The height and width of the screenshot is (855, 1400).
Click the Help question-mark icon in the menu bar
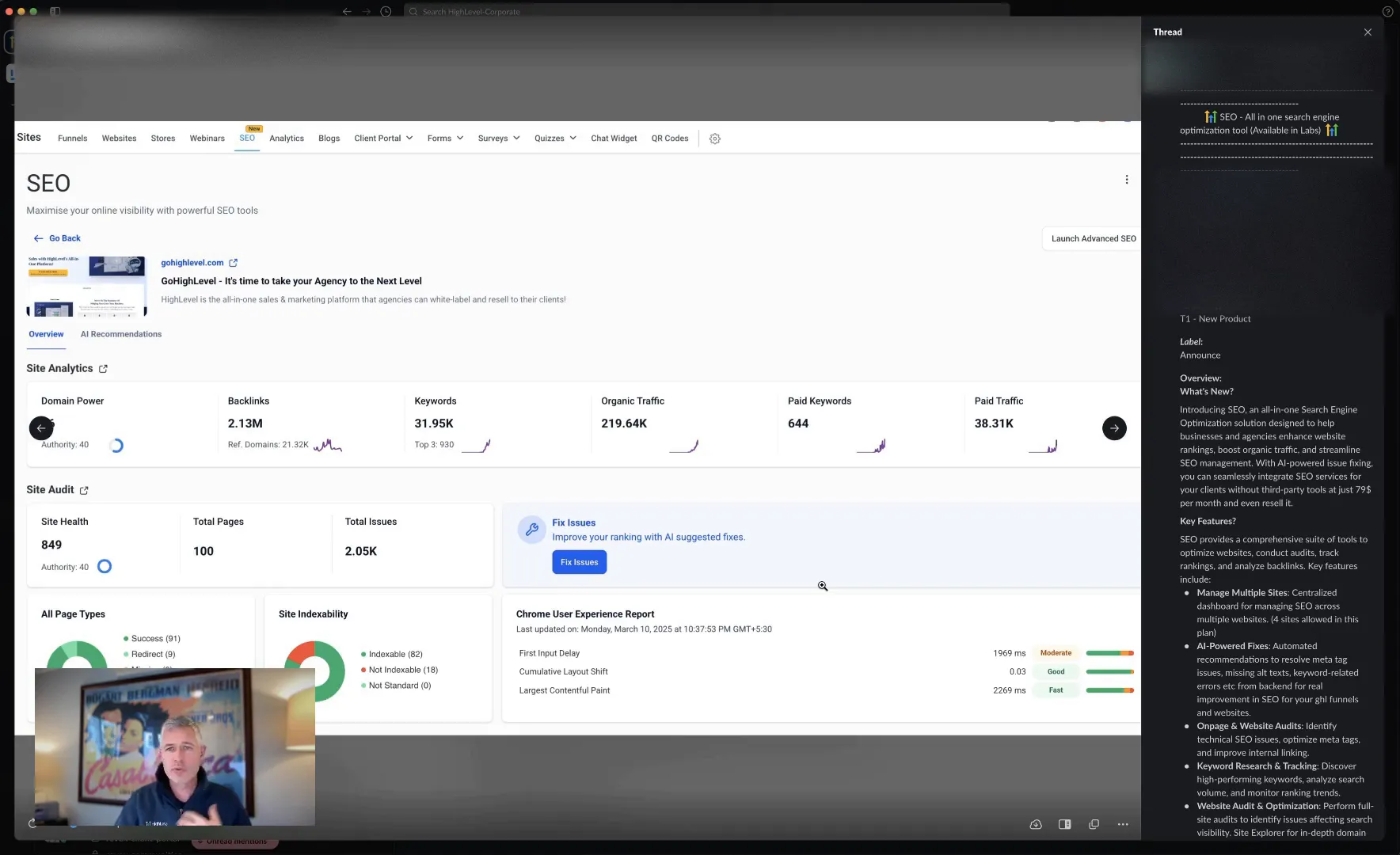[1387, 11]
